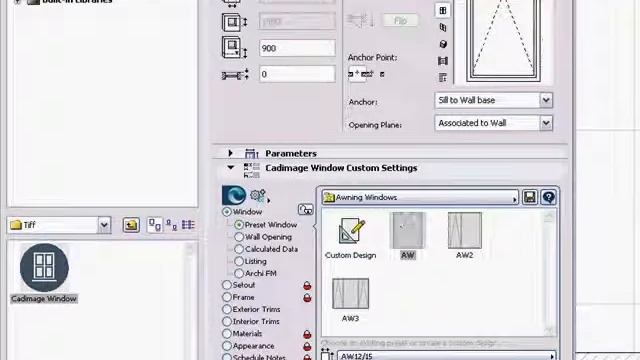Click the red lock beside Frame

pos(307,298)
